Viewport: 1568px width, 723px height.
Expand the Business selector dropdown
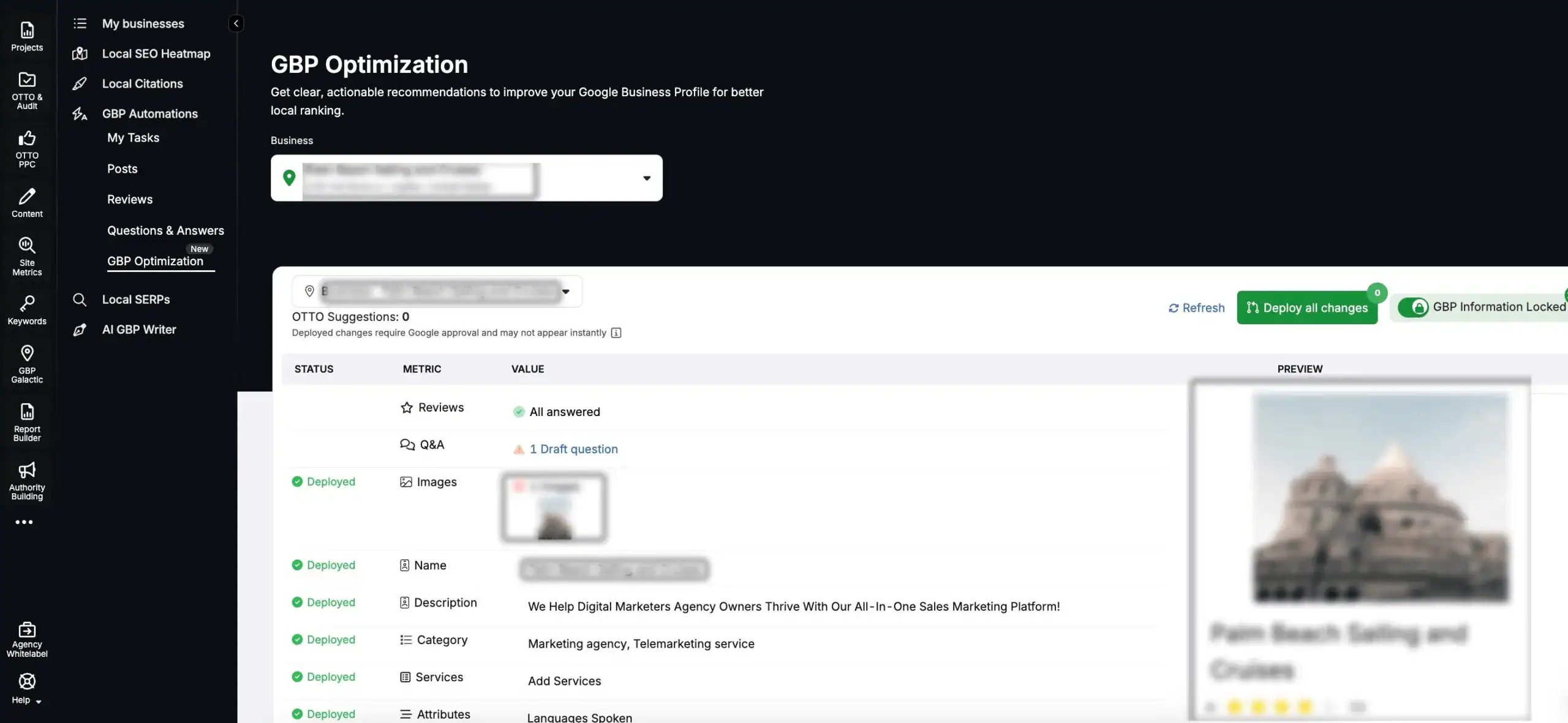click(x=646, y=178)
